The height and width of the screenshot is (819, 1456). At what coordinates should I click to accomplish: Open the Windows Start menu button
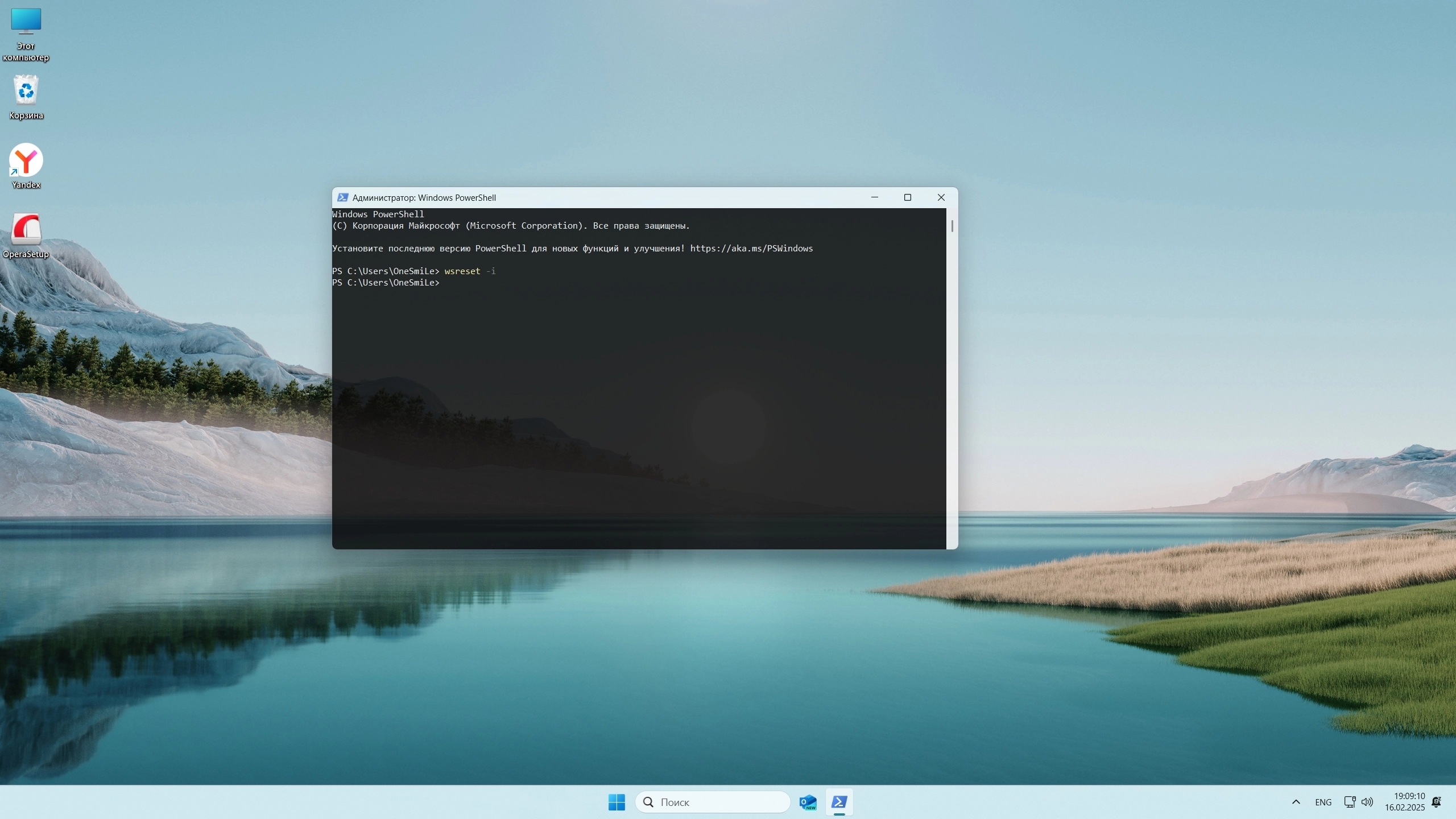617,802
